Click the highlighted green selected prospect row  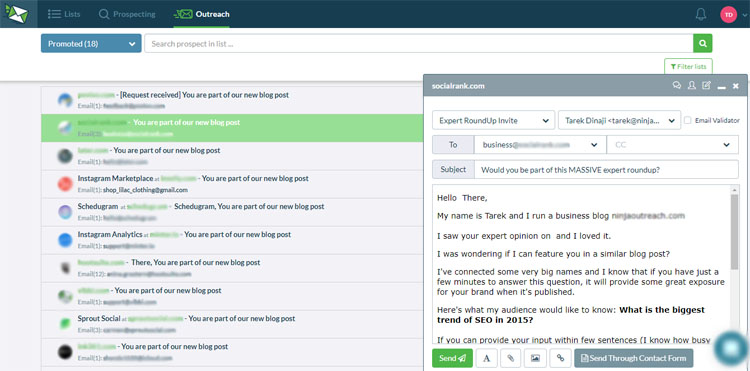[x=232, y=128]
